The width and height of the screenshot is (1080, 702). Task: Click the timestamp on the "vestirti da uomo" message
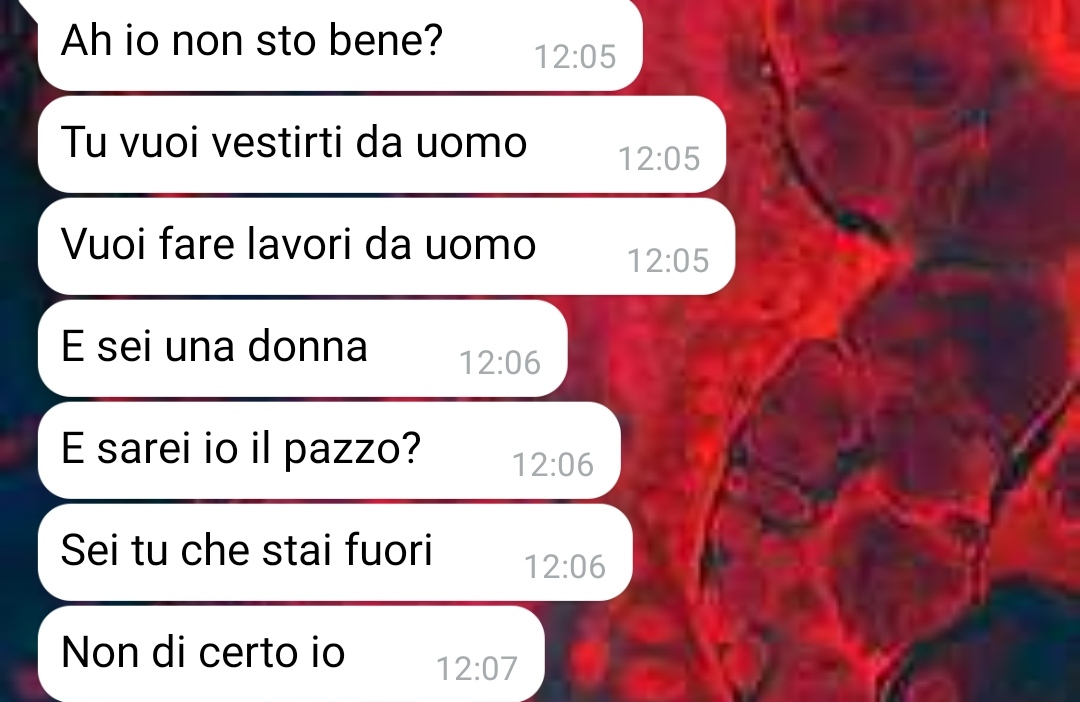(x=659, y=158)
